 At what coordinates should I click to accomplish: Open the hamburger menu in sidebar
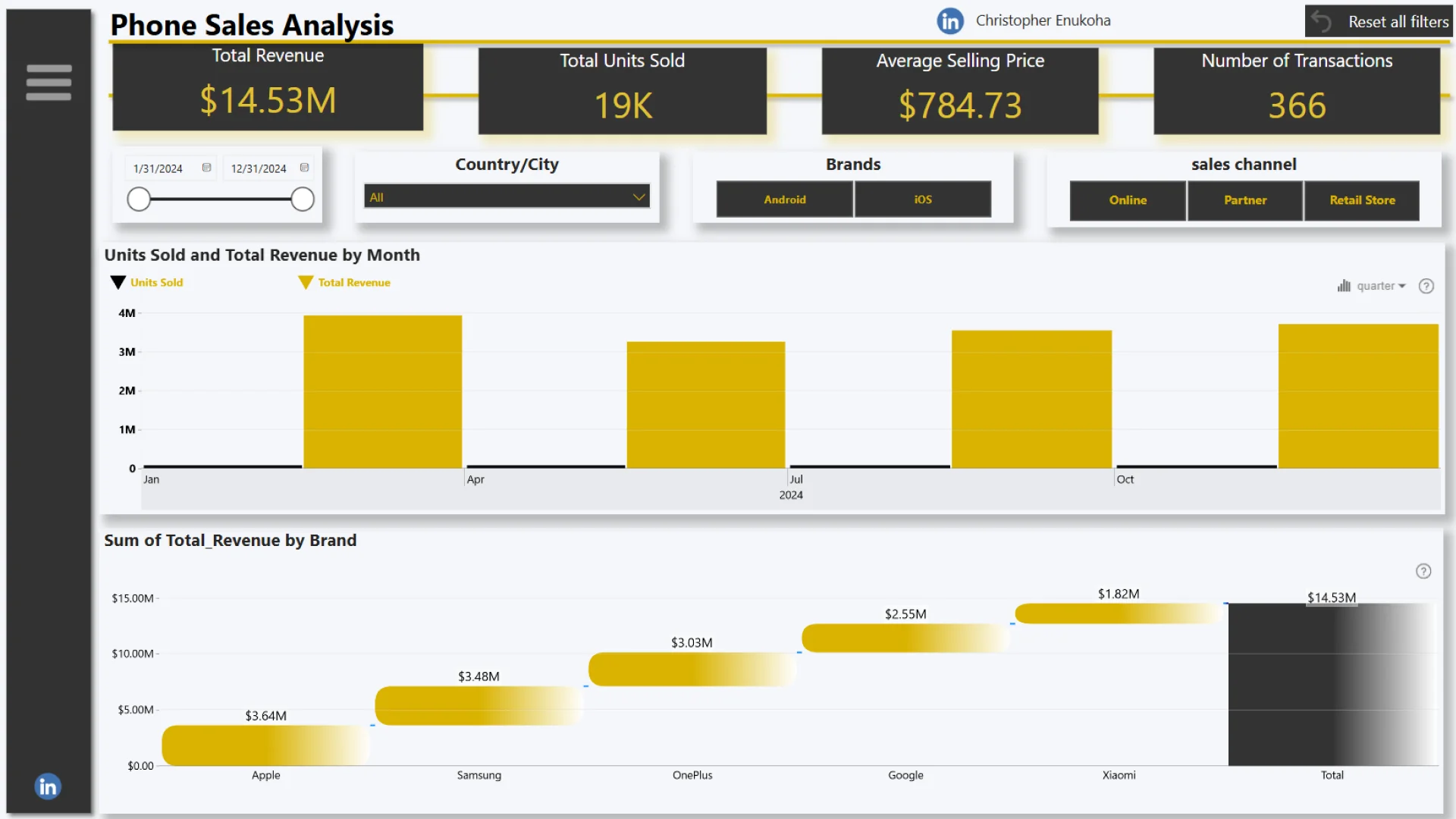point(49,82)
